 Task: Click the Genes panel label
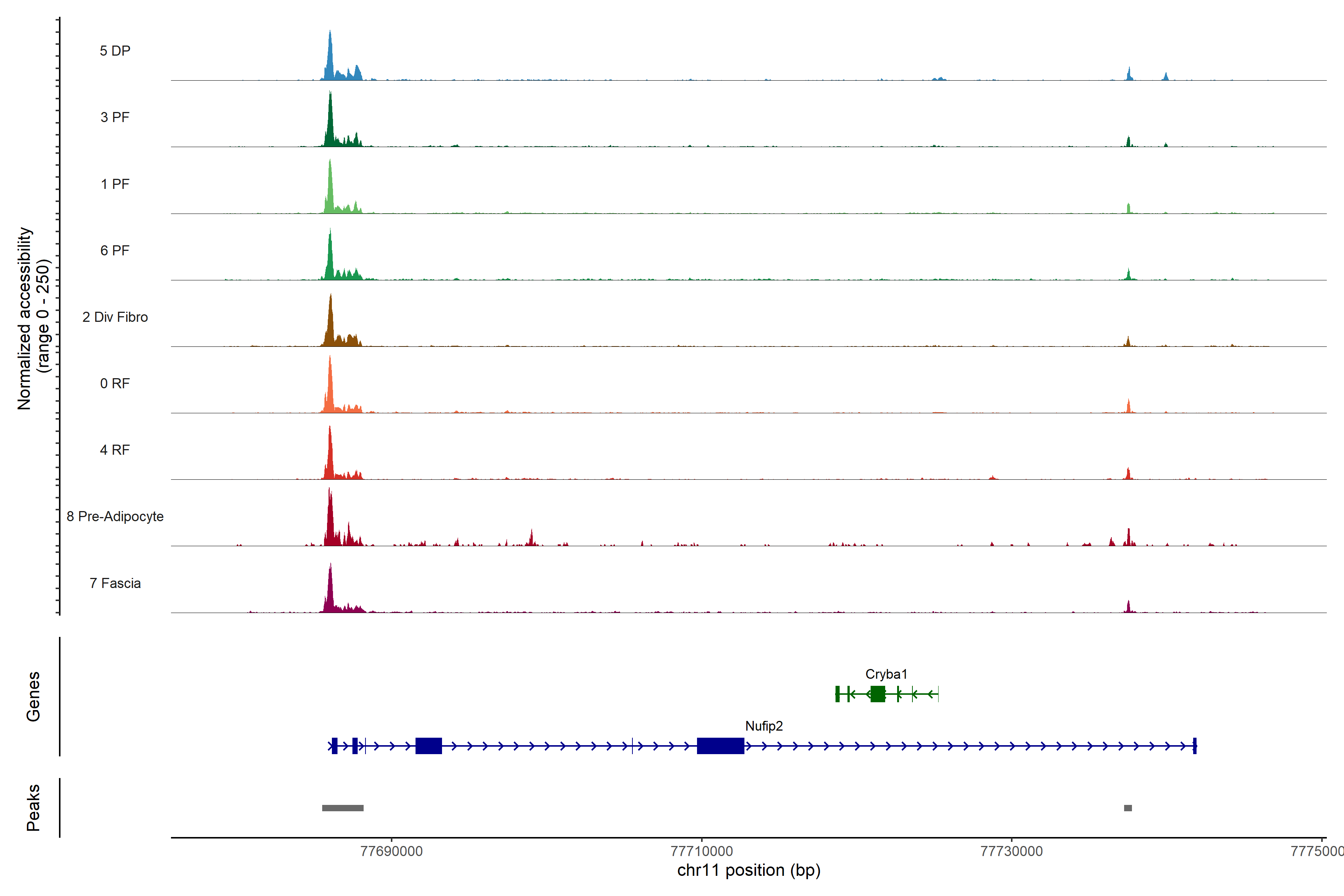point(33,697)
